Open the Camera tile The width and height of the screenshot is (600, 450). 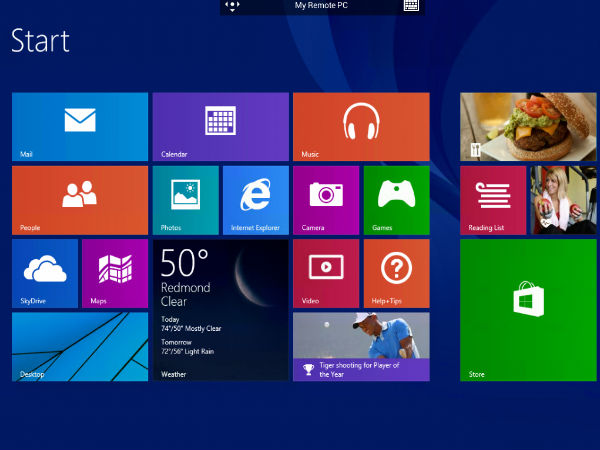click(x=326, y=200)
